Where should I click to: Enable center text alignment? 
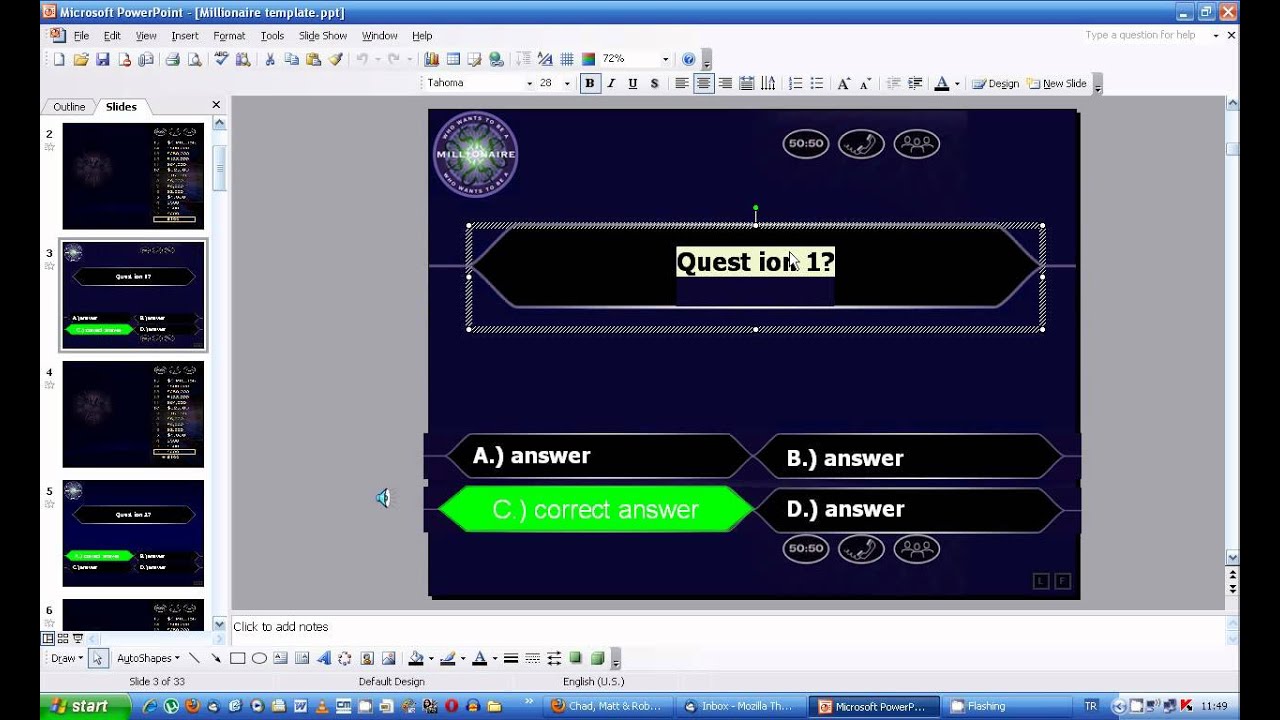(x=703, y=84)
